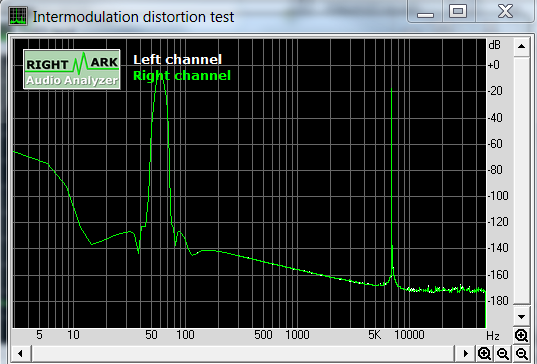This screenshot has width=537, height=364.
Task: Click the white Left channel legend label
Action: point(177,60)
